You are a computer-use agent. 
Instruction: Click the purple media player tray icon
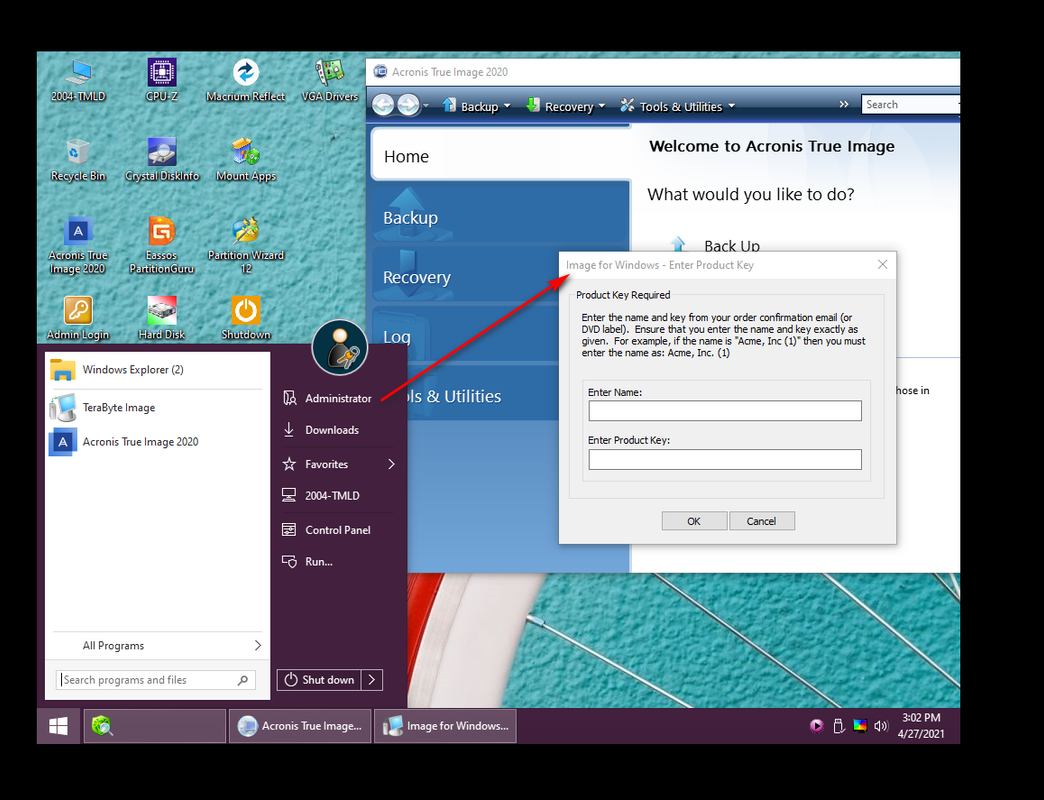pyautogui.click(x=816, y=726)
